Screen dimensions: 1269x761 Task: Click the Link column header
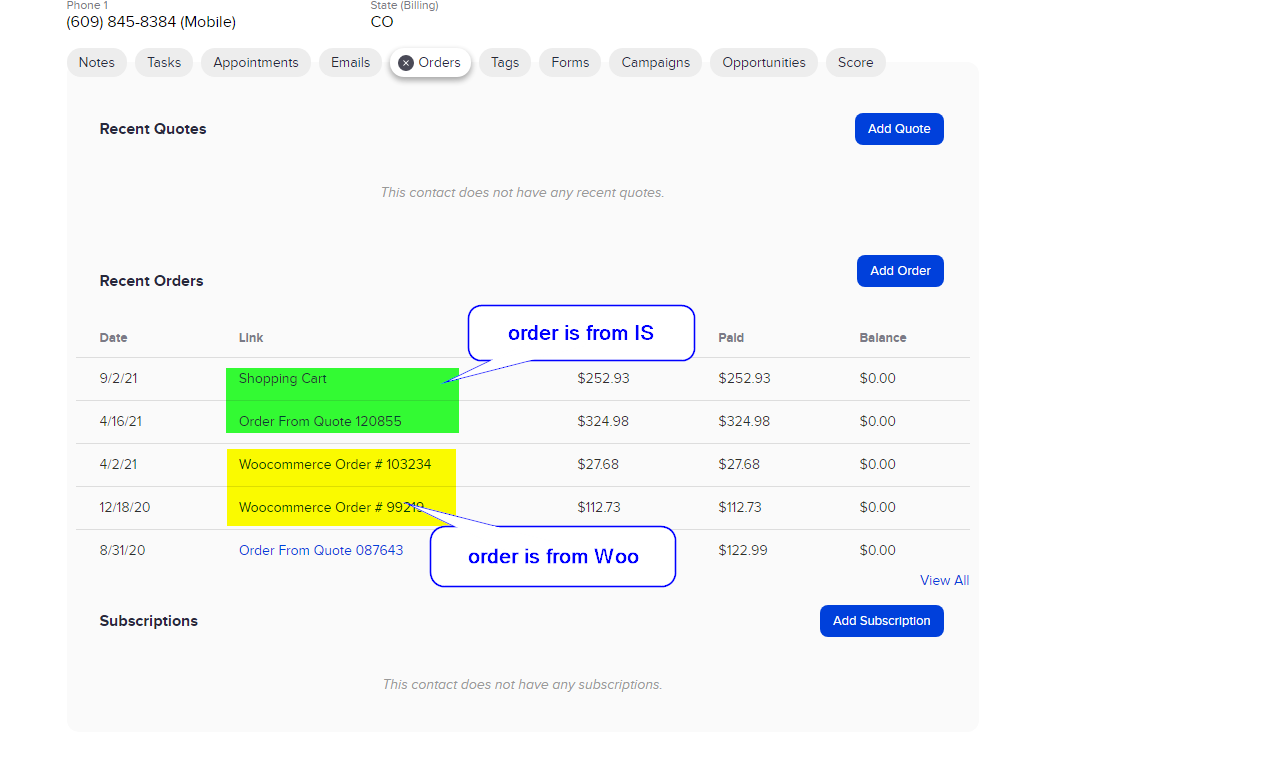pos(251,338)
